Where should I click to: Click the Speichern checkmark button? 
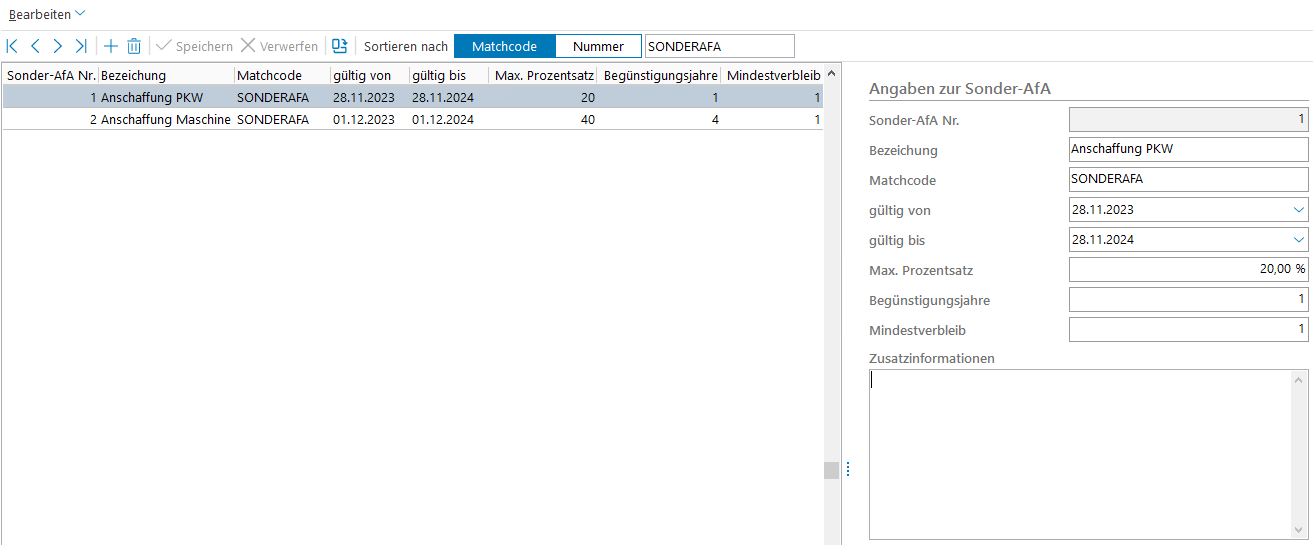[195, 46]
